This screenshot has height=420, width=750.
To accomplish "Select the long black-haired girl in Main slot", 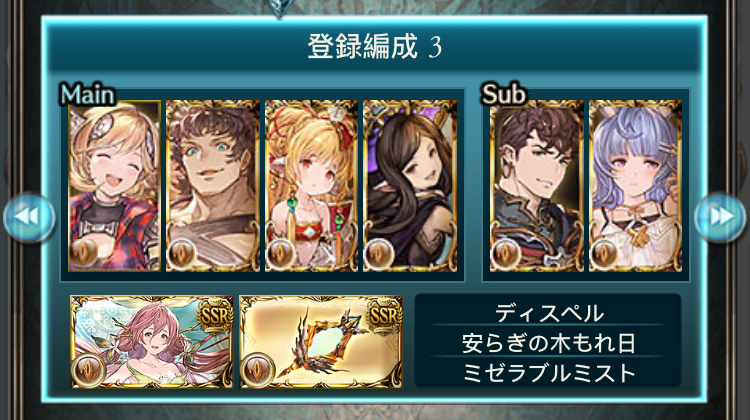I will click(x=410, y=186).
